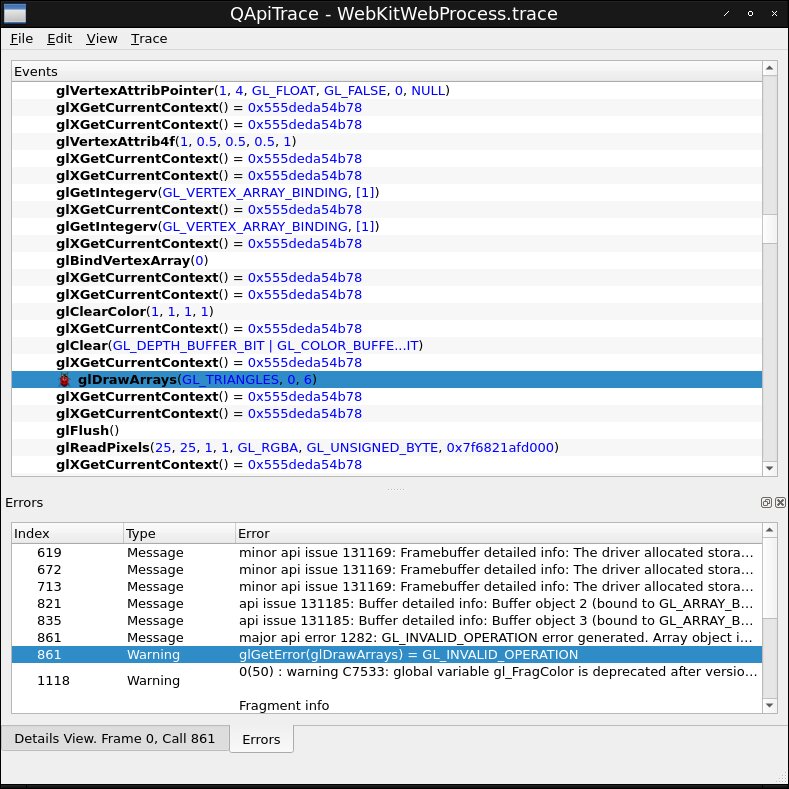Open the File menu

pyautogui.click(x=21, y=39)
